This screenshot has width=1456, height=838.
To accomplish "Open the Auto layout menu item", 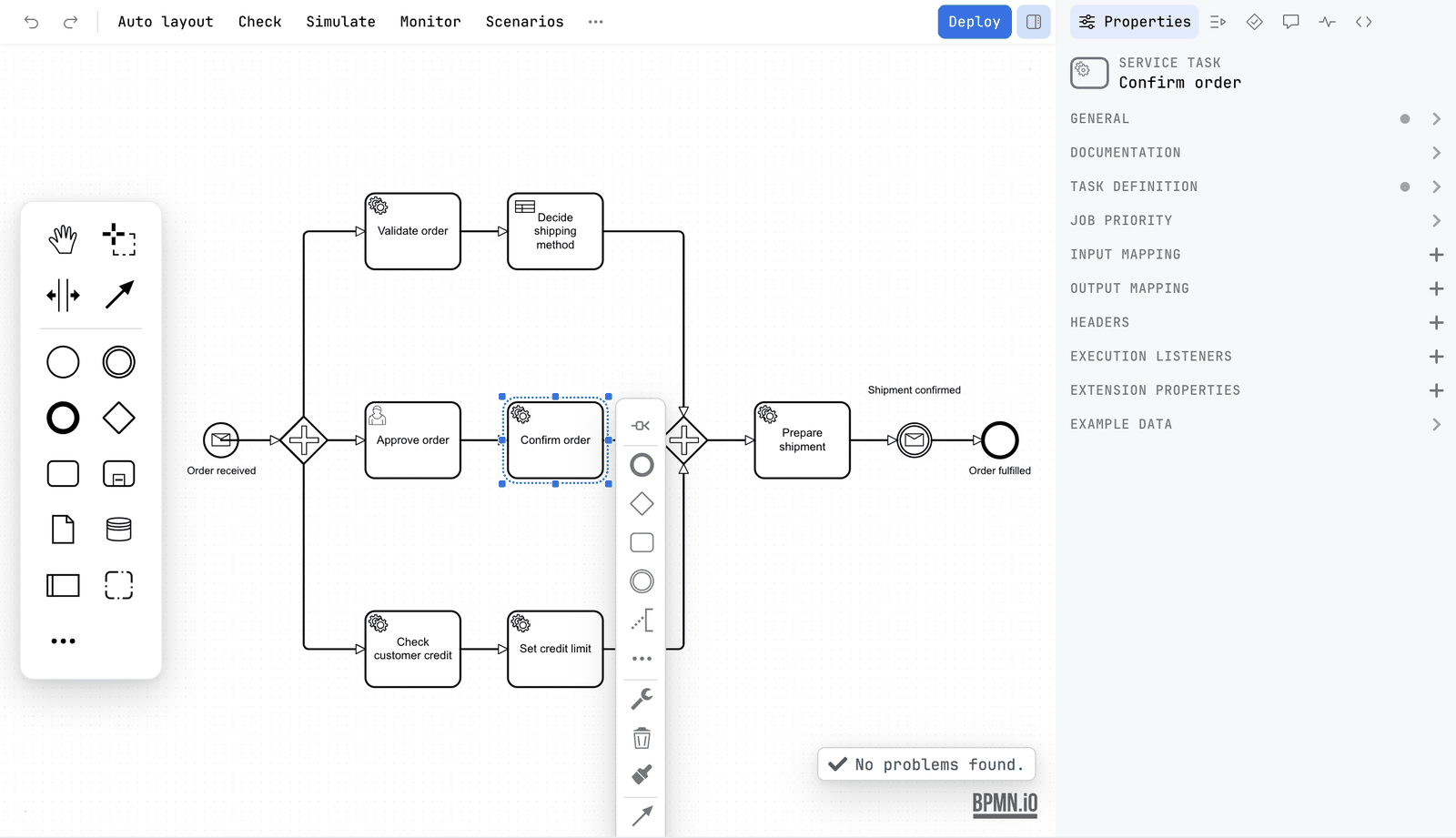I will [x=166, y=22].
